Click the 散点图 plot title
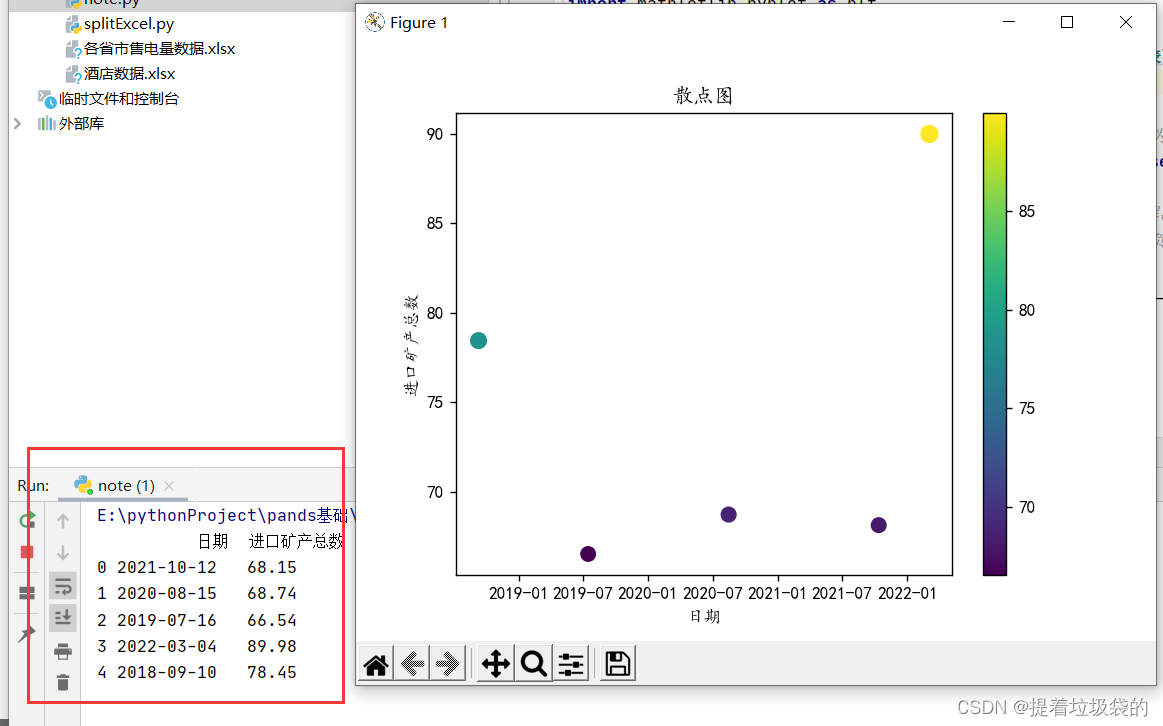 click(703, 96)
